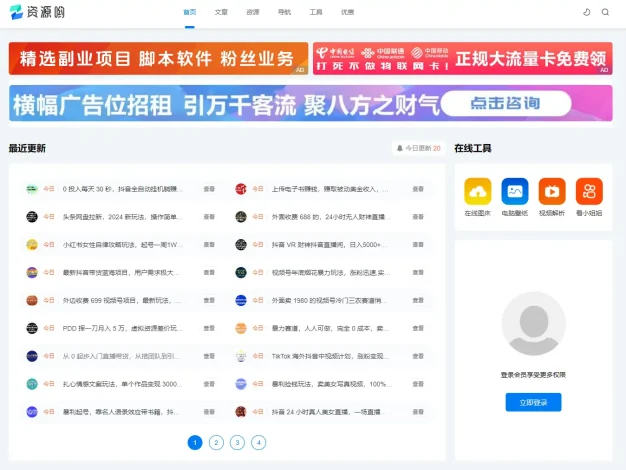
Task: Open the 精选副业项目 ad banner
Action: 158,58
